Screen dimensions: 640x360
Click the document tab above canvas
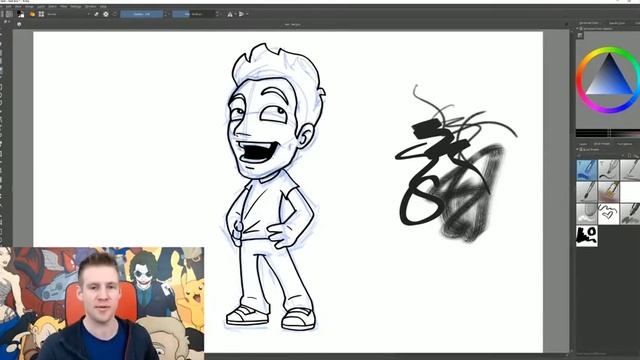292,25
